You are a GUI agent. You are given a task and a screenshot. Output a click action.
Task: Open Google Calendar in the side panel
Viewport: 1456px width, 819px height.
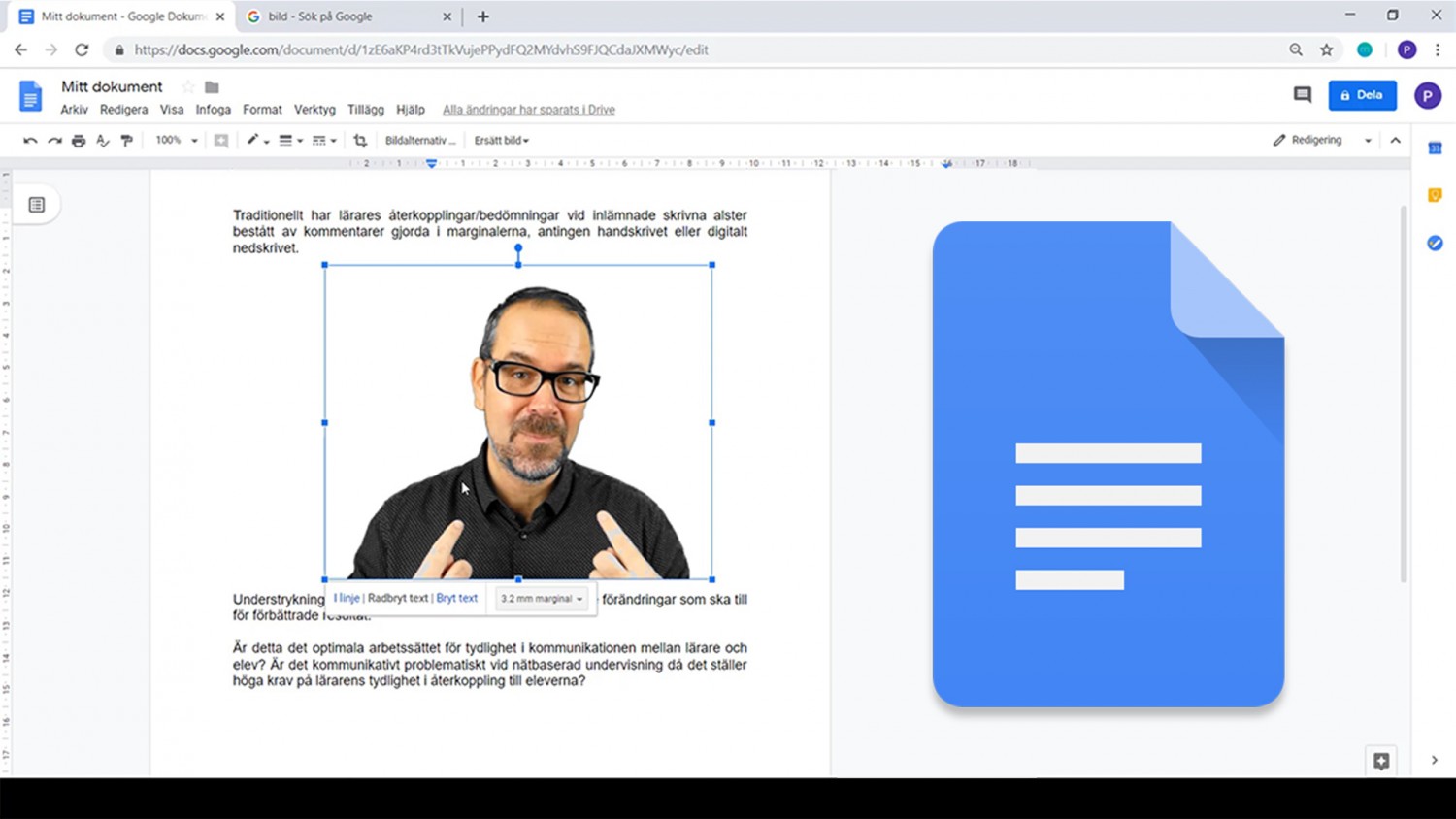click(1435, 147)
